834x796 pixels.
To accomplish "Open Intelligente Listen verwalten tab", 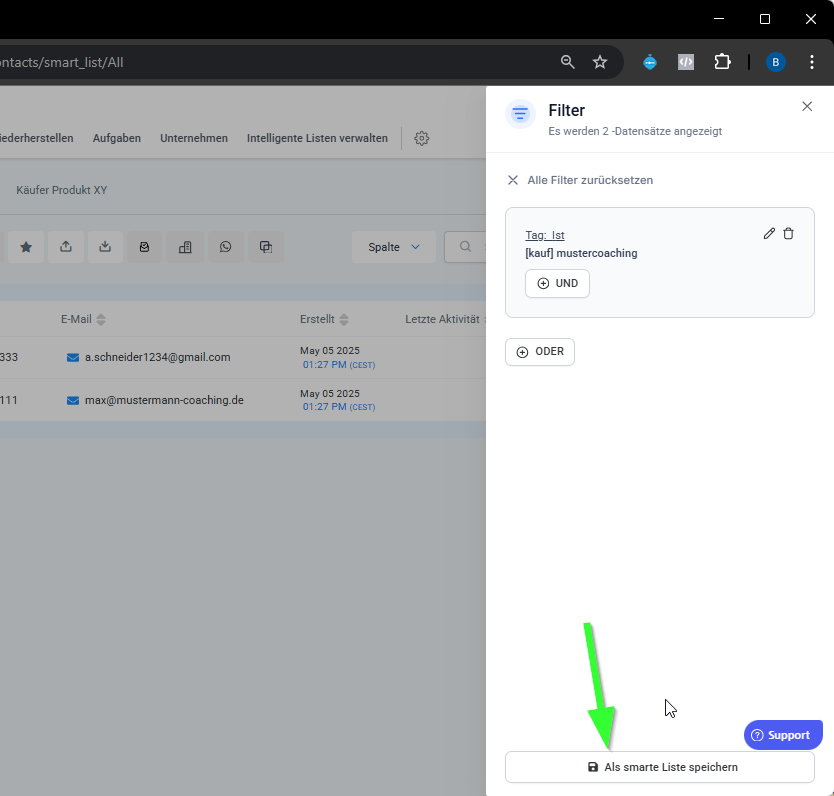I will click(x=317, y=138).
